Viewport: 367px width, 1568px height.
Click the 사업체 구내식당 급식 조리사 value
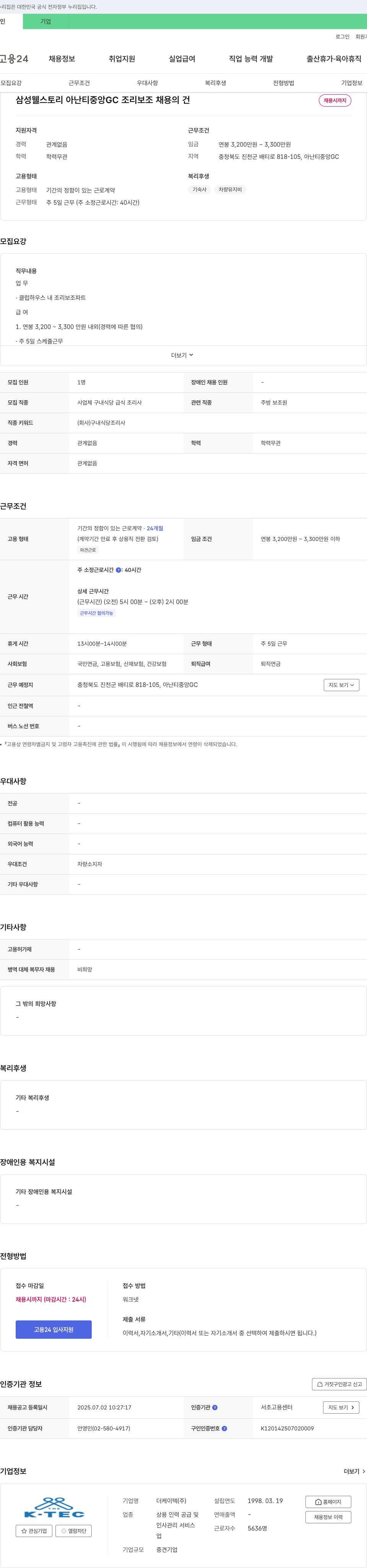pos(110,403)
